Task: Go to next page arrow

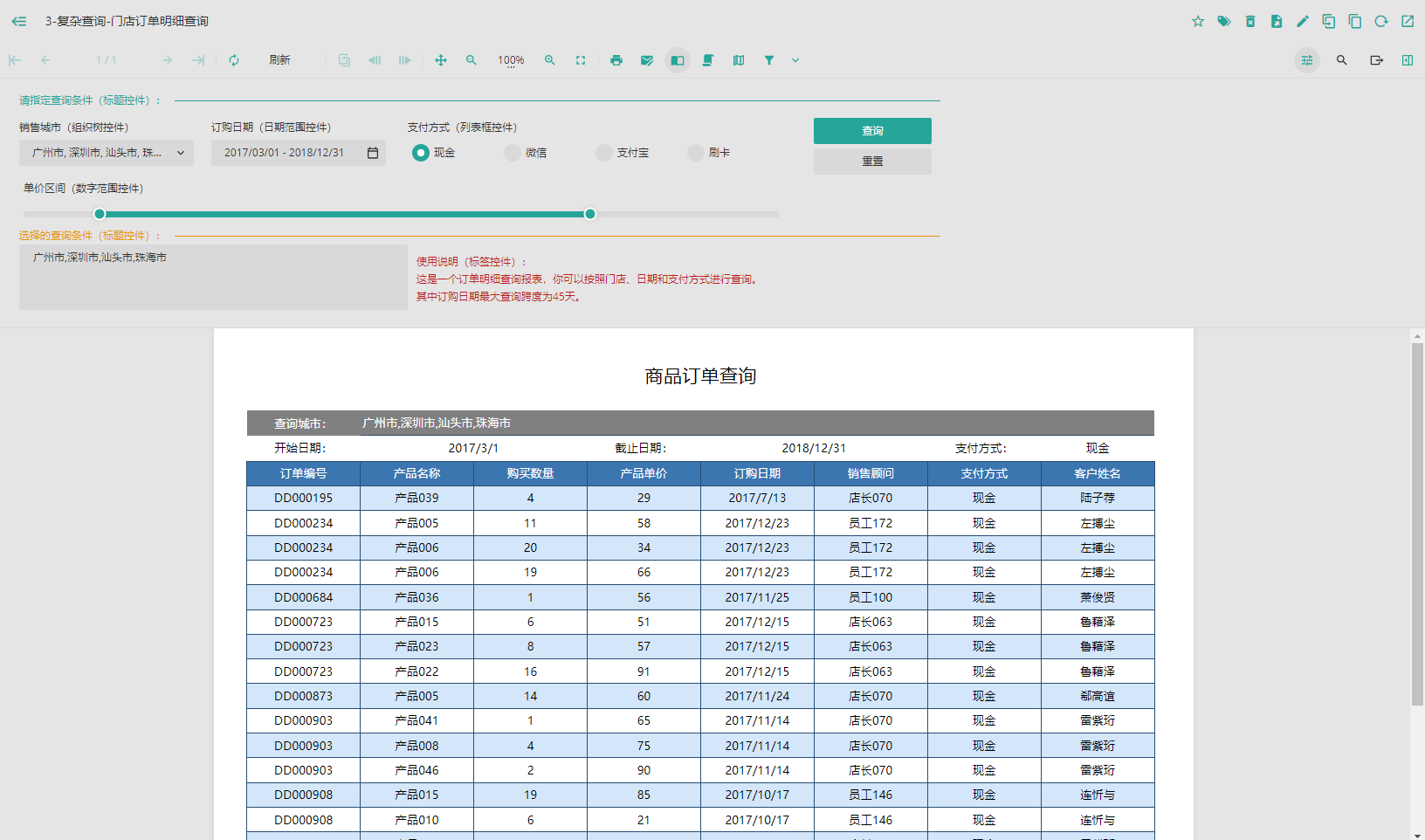Action: 167,60
